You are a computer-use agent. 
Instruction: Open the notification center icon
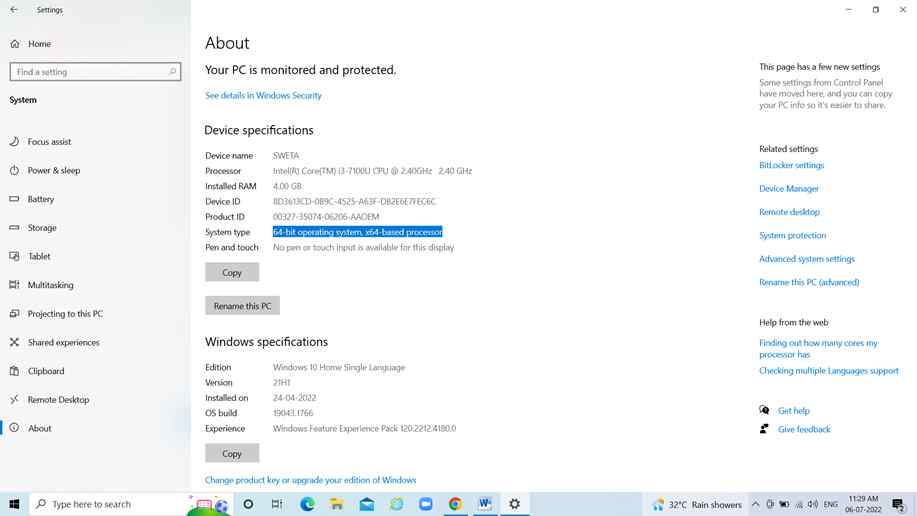pyautogui.click(x=899, y=504)
